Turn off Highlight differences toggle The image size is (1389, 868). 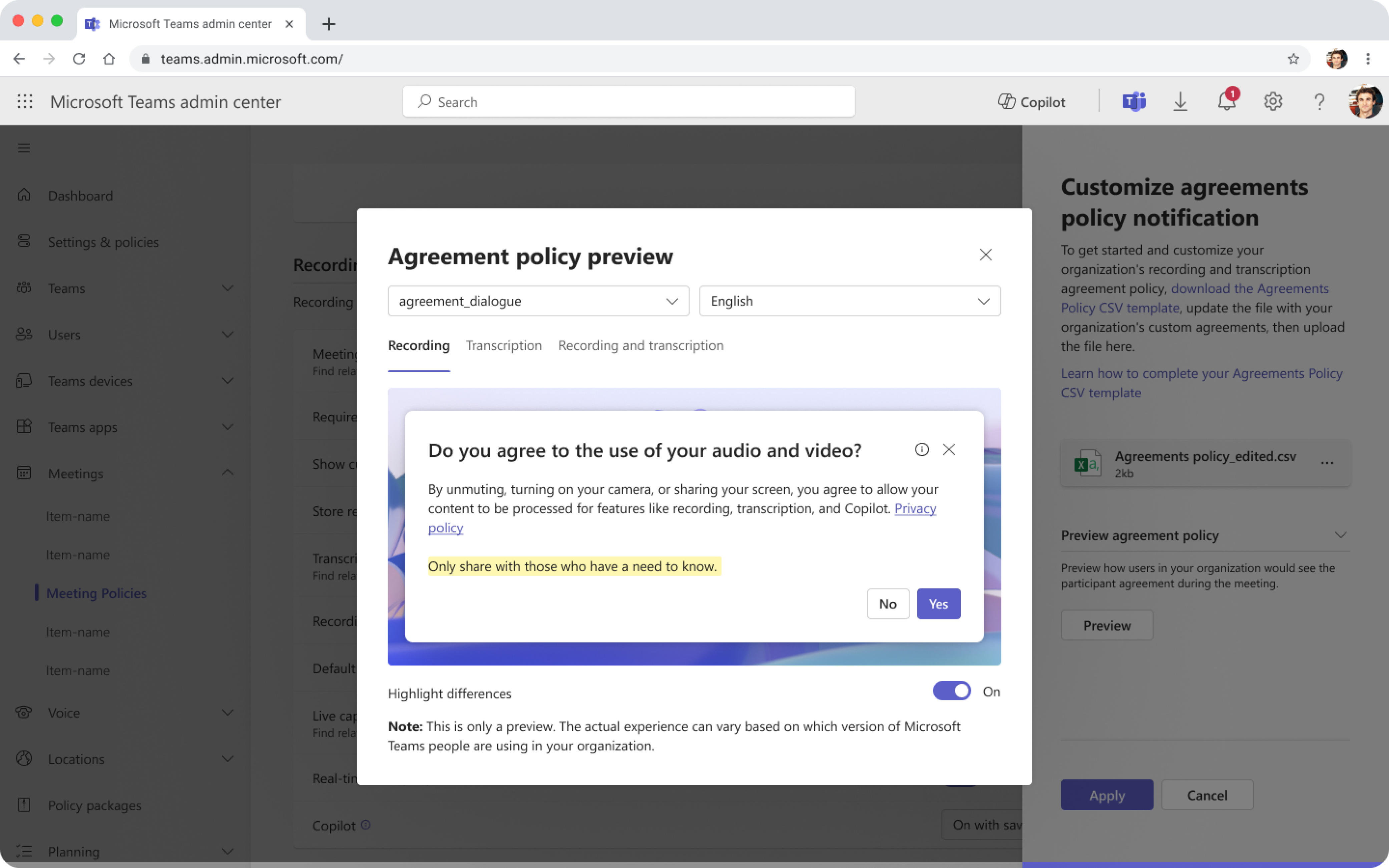[952, 691]
